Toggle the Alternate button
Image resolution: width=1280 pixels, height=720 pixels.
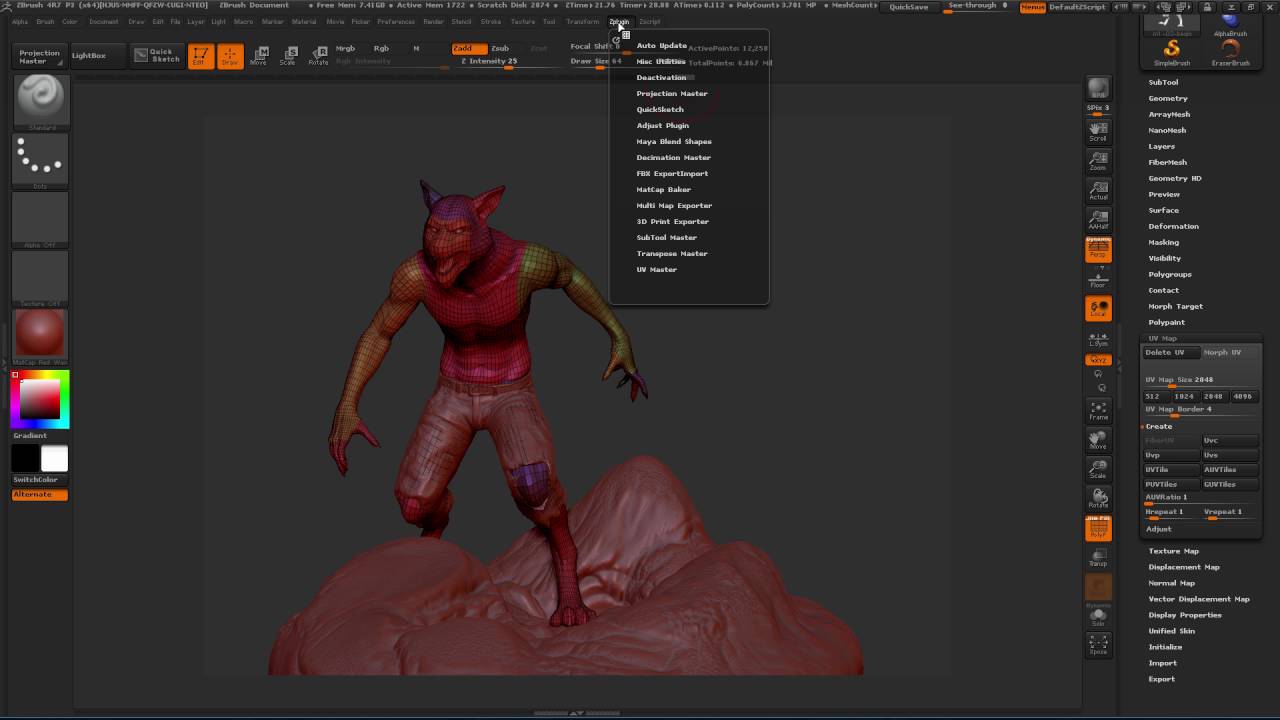tap(40, 495)
